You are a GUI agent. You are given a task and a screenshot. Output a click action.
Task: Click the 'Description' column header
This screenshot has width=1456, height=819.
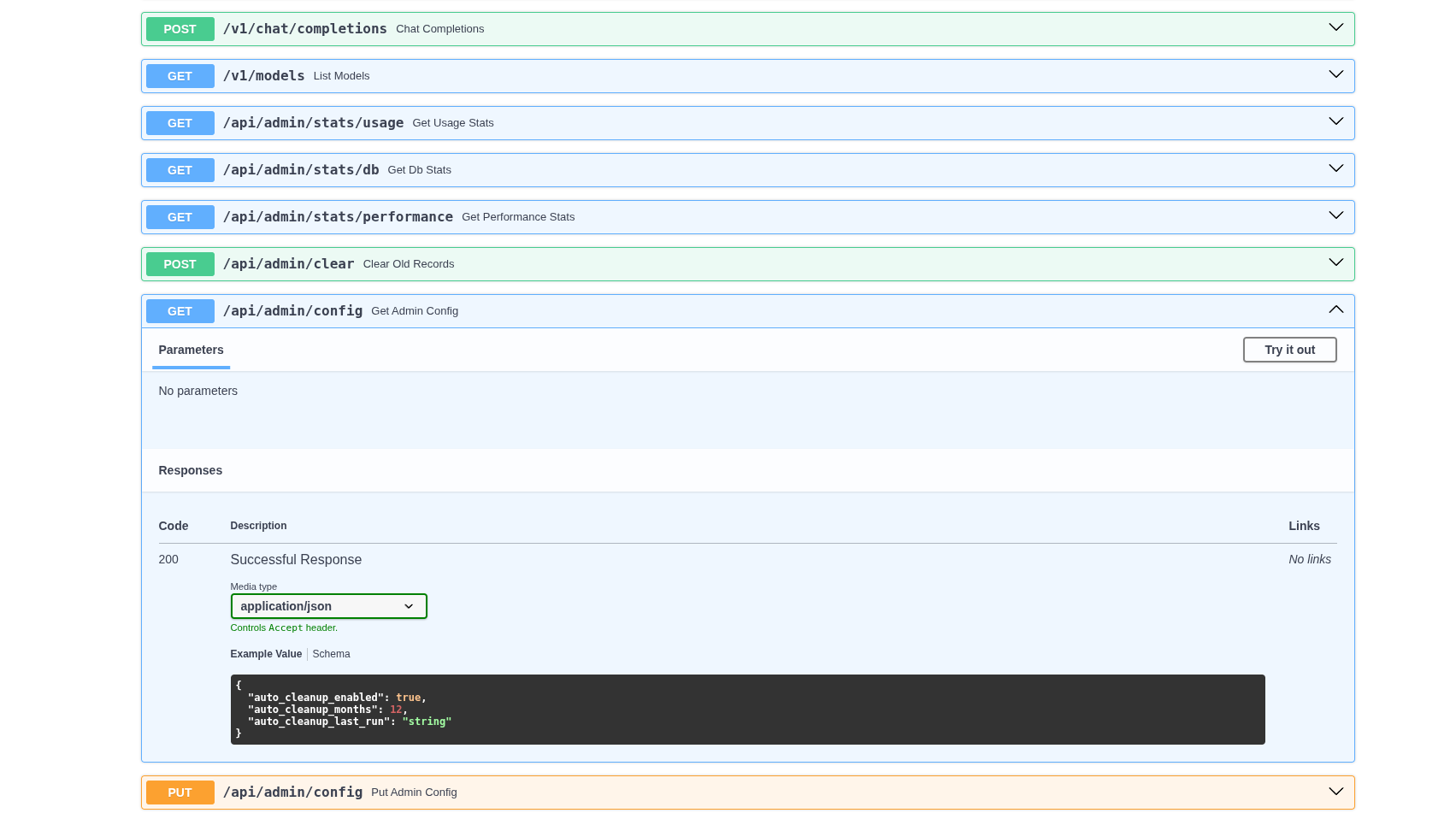pyautogui.click(x=258, y=526)
